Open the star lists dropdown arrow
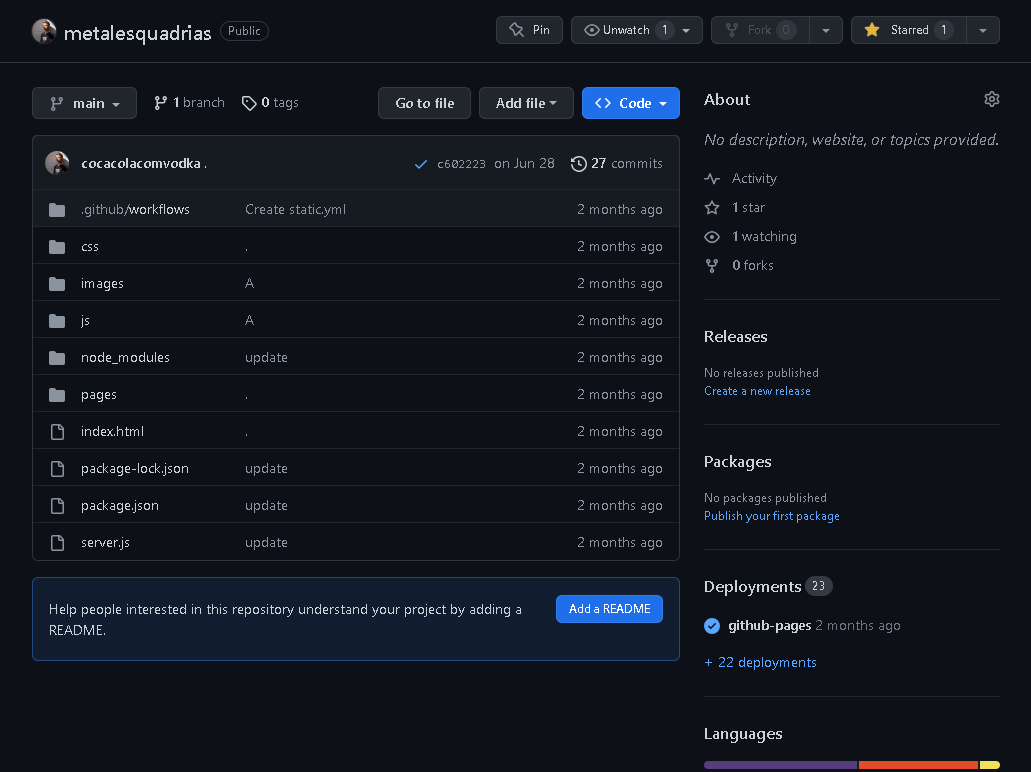The height and width of the screenshot is (772, 1031). coord(983,30)
